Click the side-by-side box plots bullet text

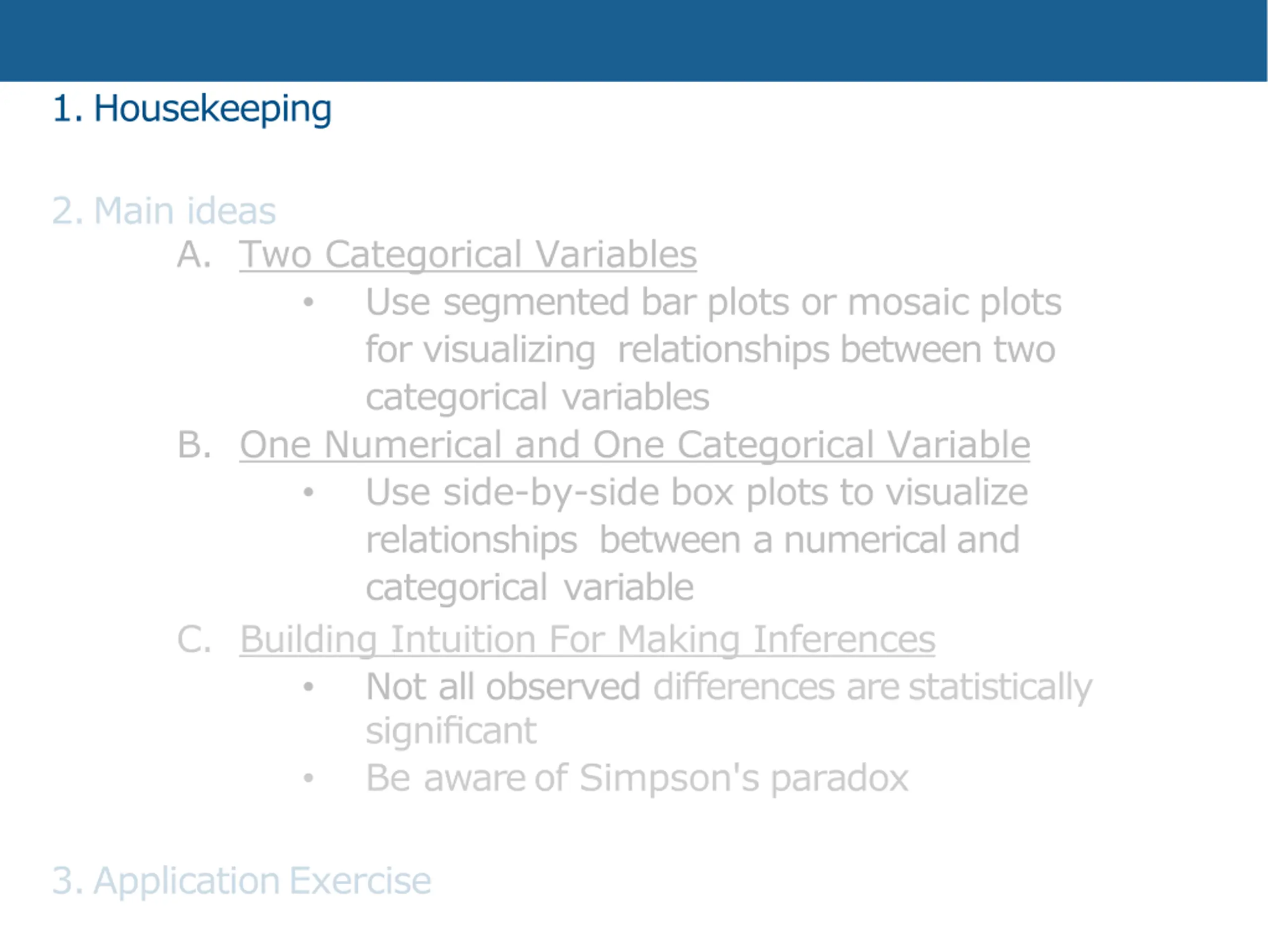696,539
